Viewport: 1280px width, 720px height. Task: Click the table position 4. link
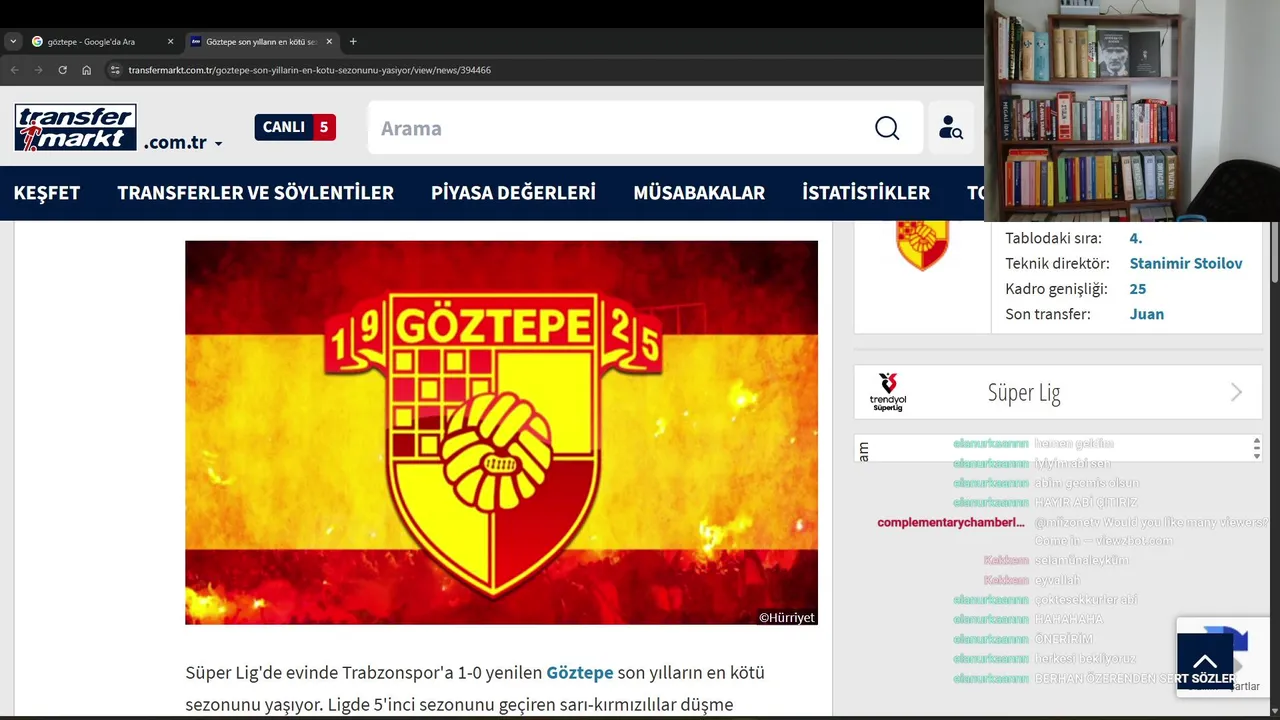(1136, 238)
